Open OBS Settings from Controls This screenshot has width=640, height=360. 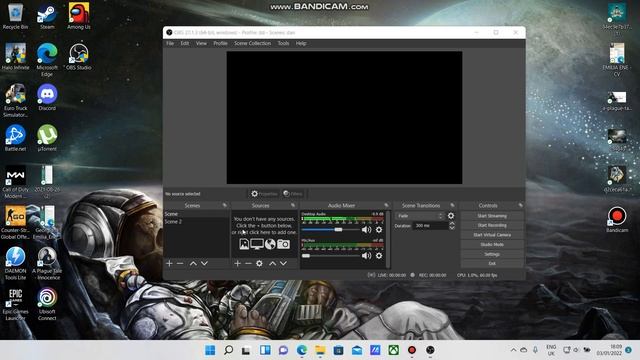point(492,254)
